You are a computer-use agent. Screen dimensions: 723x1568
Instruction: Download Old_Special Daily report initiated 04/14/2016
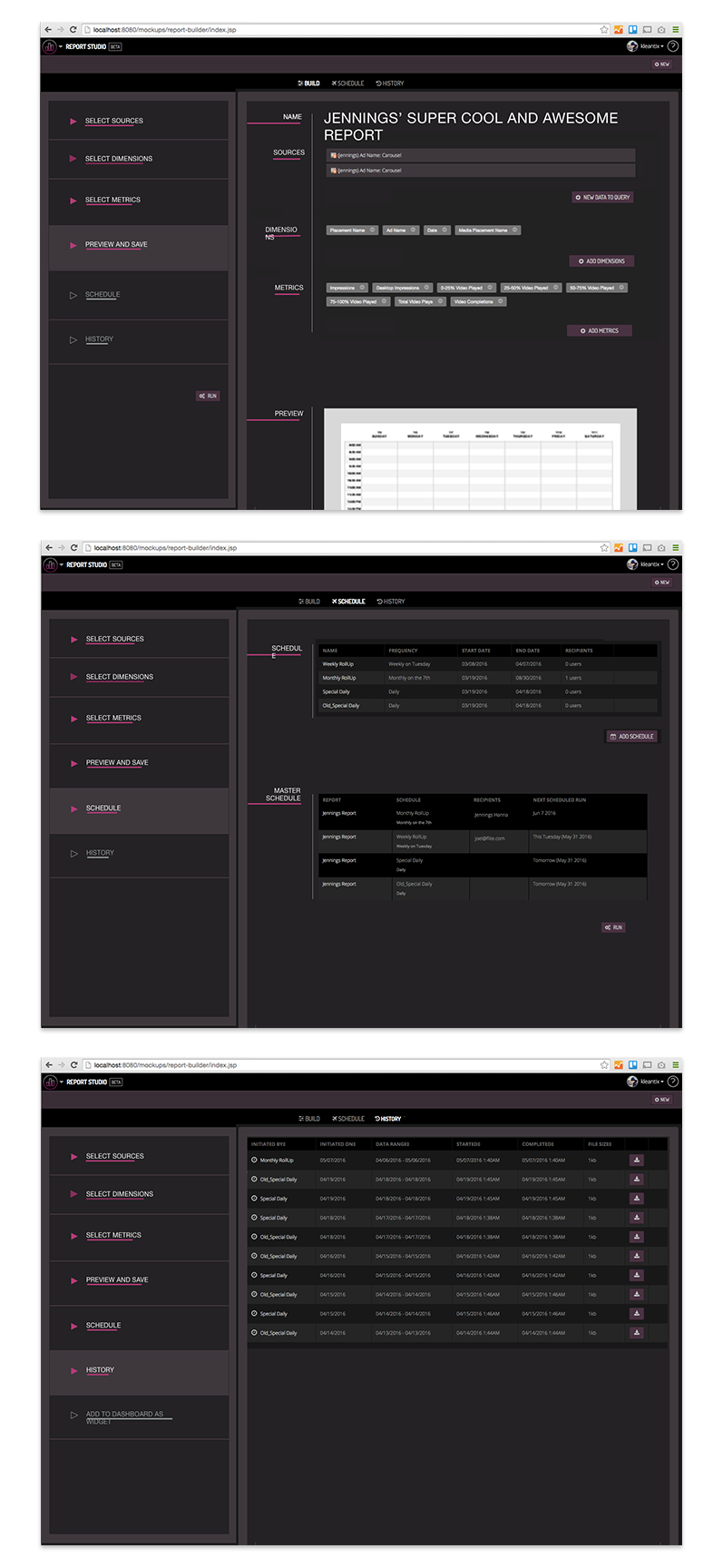(637, 1332)
